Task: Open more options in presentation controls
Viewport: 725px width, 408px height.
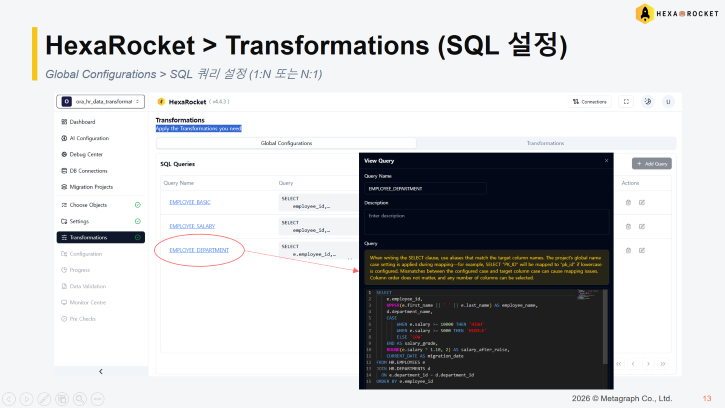Action: pyautogui.click(x=98, y=399)
